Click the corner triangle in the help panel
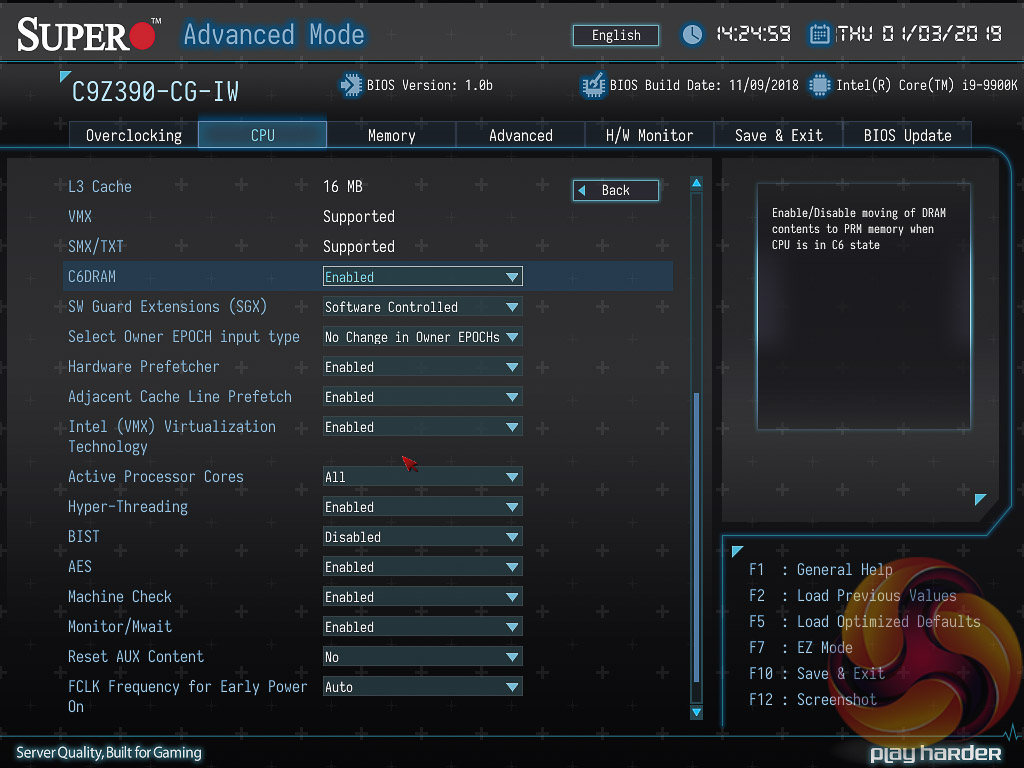Image resolution: width=1024 pixels, height=768 pixels. coord(980,499)
